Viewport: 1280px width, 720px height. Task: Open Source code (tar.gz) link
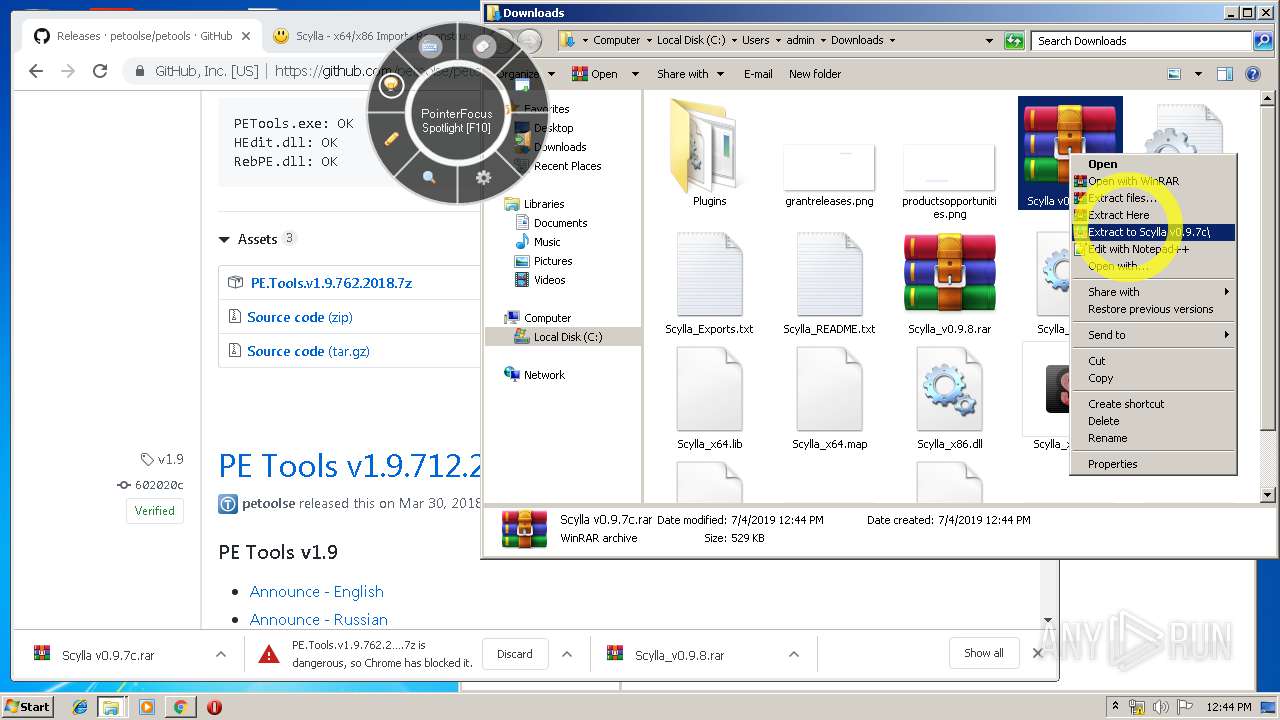[307, 351]
